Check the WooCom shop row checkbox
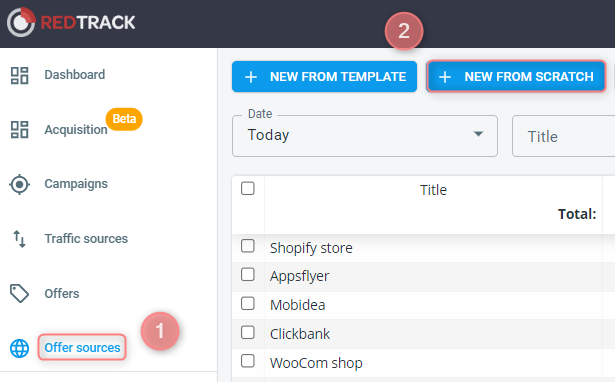 coord(248,361)
